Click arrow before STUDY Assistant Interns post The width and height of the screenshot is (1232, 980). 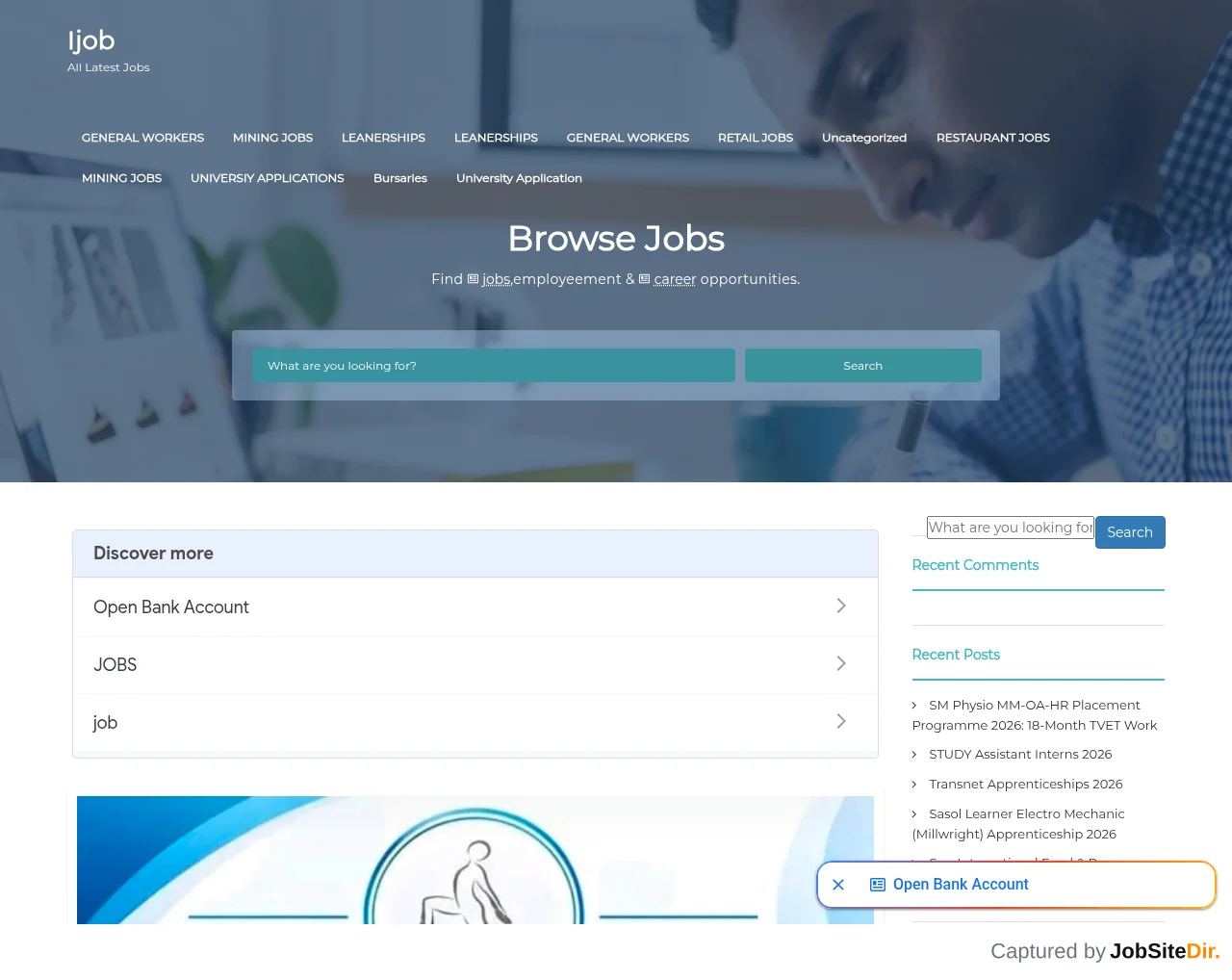tap(914, 755)
